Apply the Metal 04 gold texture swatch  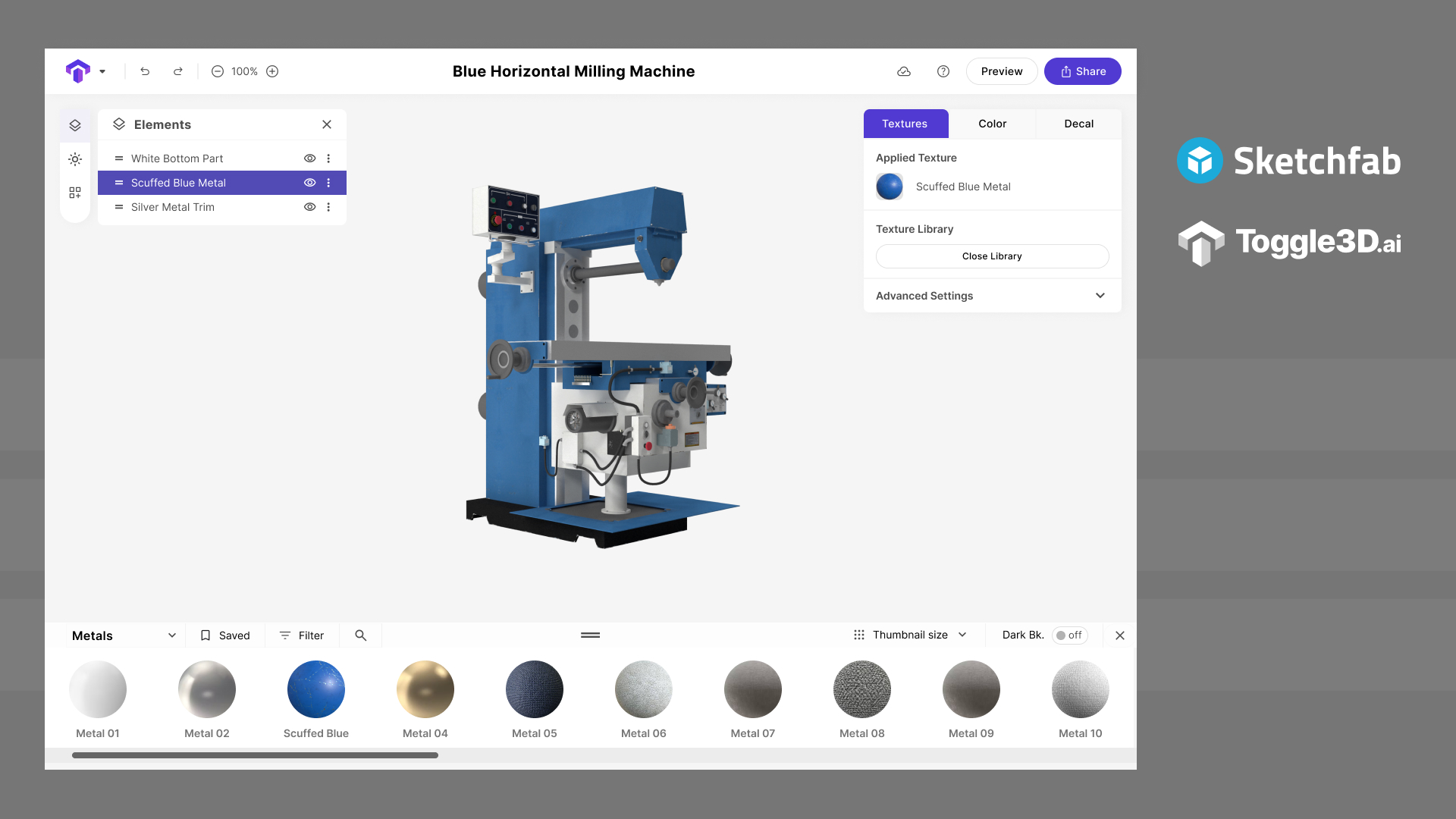tap(425, 689)
